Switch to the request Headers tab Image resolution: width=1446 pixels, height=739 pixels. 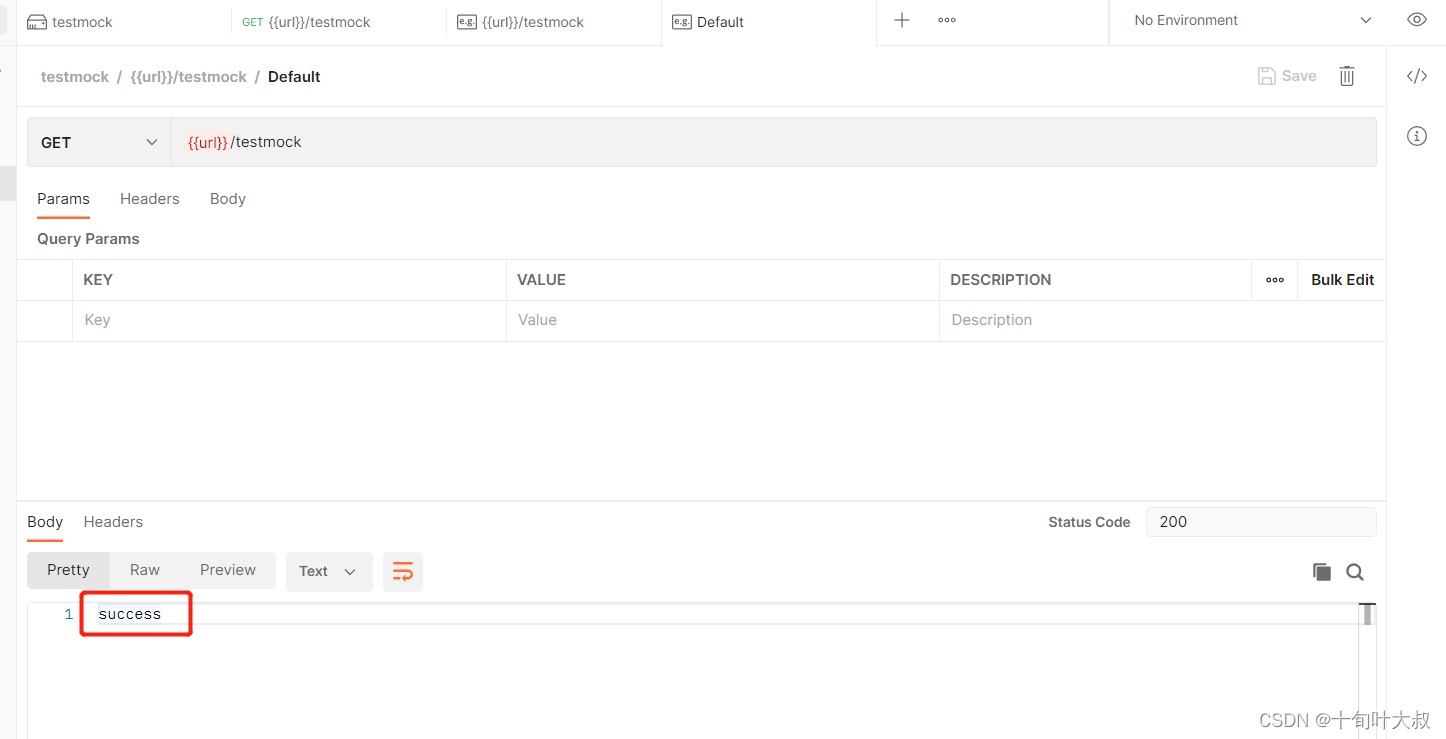click(149, 199)
